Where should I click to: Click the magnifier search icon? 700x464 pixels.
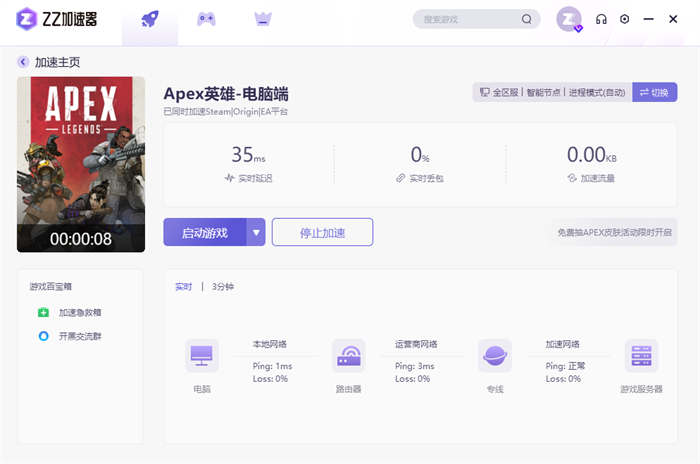point(527,19)
